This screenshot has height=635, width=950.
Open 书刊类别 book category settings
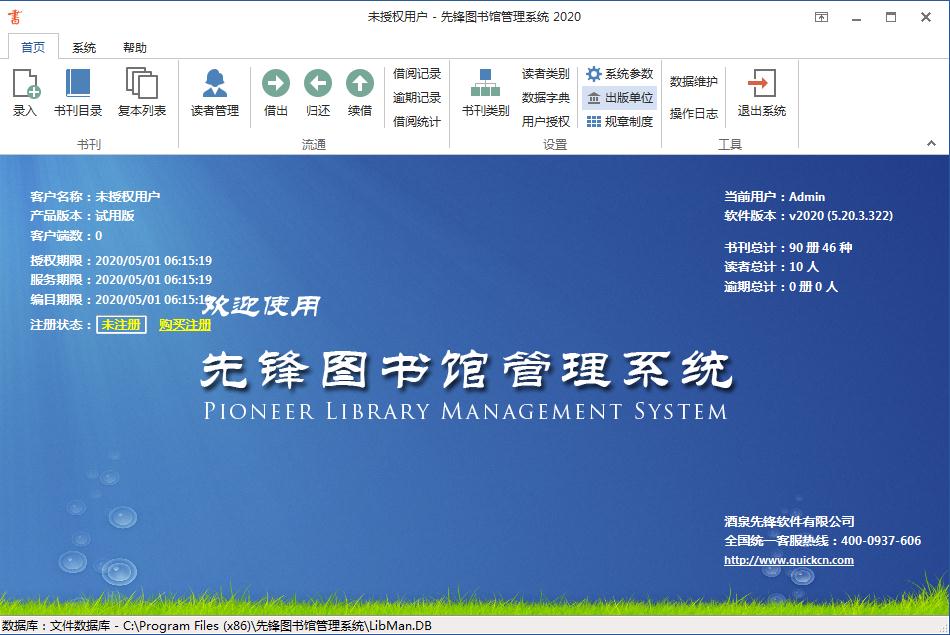(x=486, y=88)
